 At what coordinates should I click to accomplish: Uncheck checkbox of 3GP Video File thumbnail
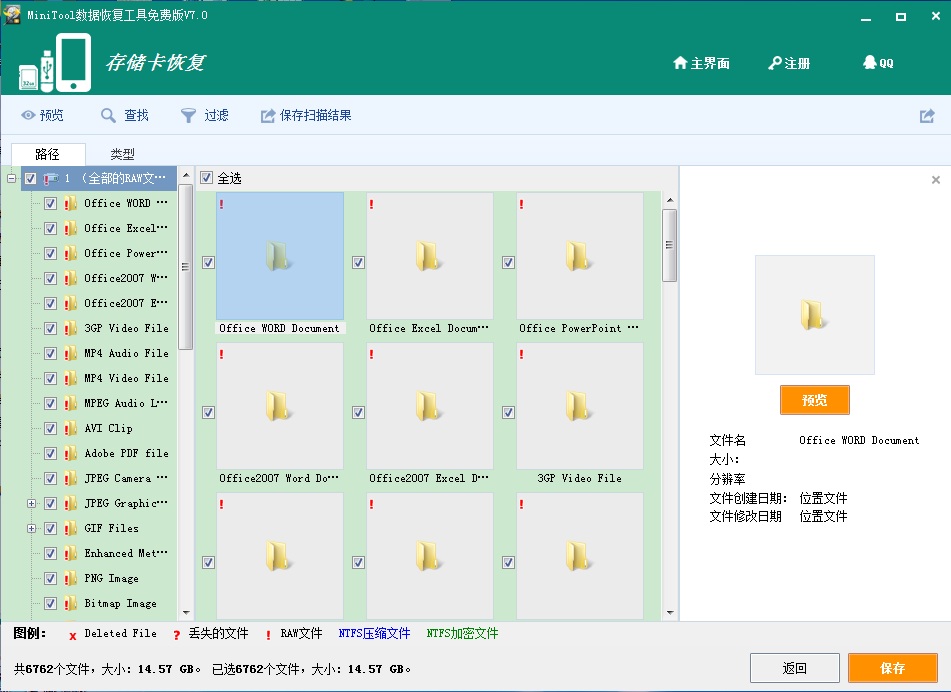pyautogui.click(x=508, y=412)
